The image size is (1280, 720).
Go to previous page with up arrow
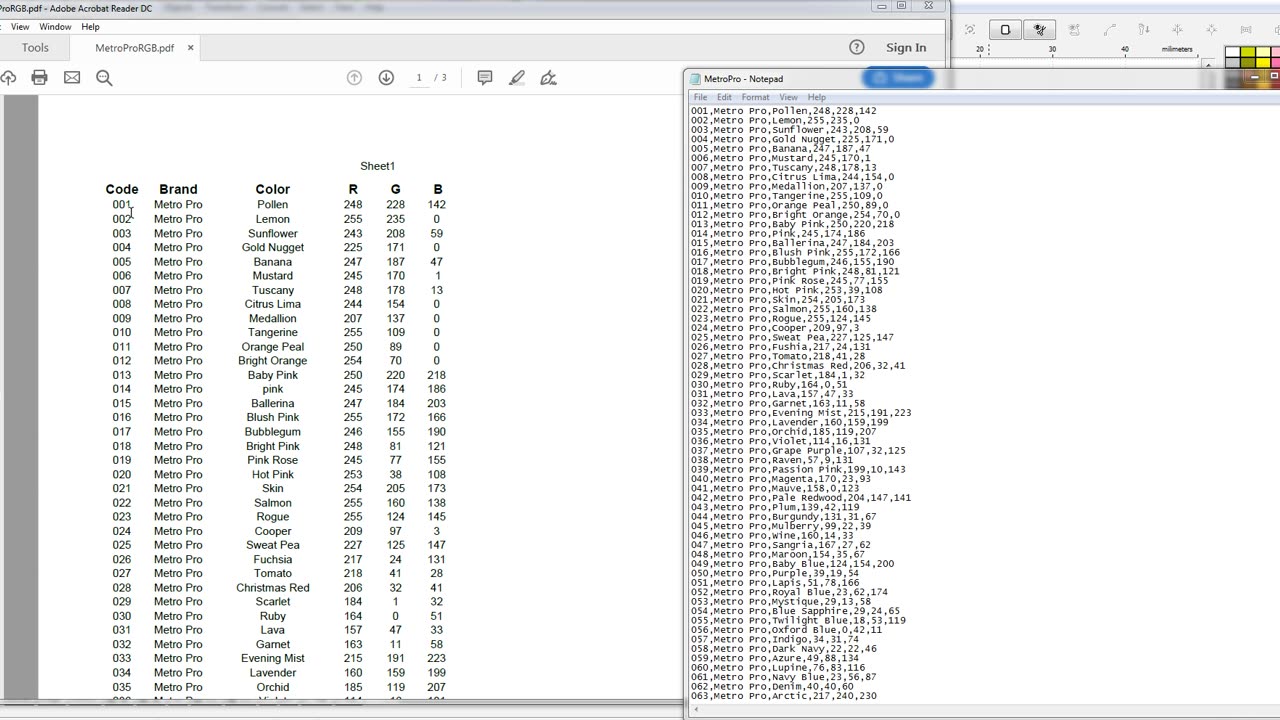tap(354, 78)
